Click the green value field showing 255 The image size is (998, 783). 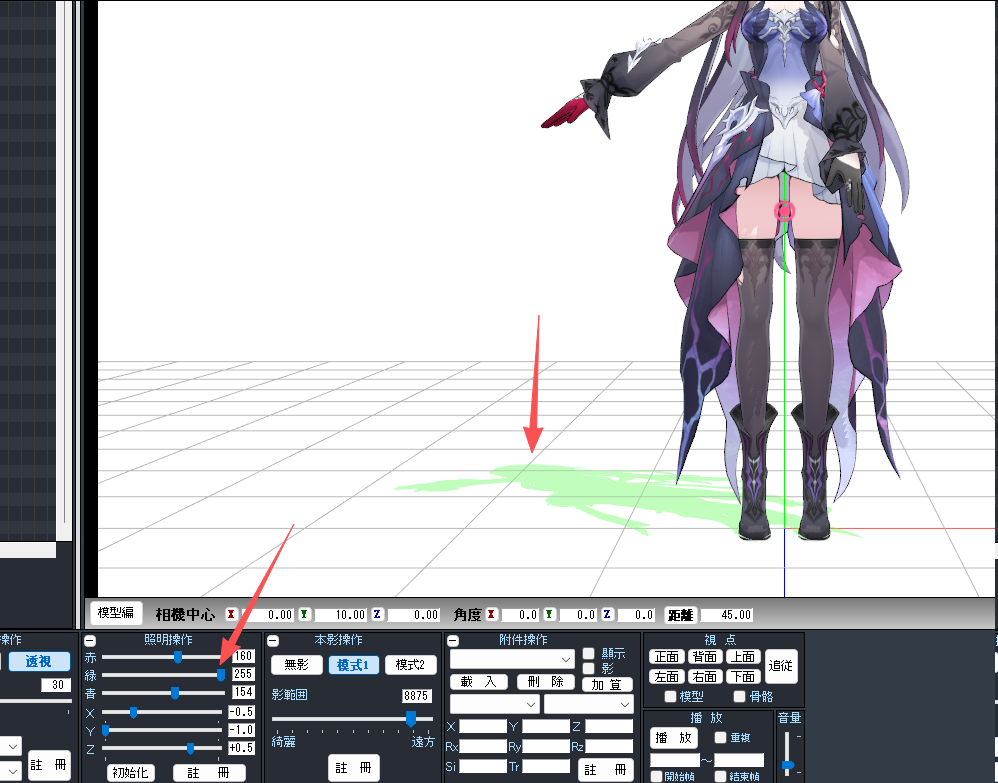coord(243,674)
